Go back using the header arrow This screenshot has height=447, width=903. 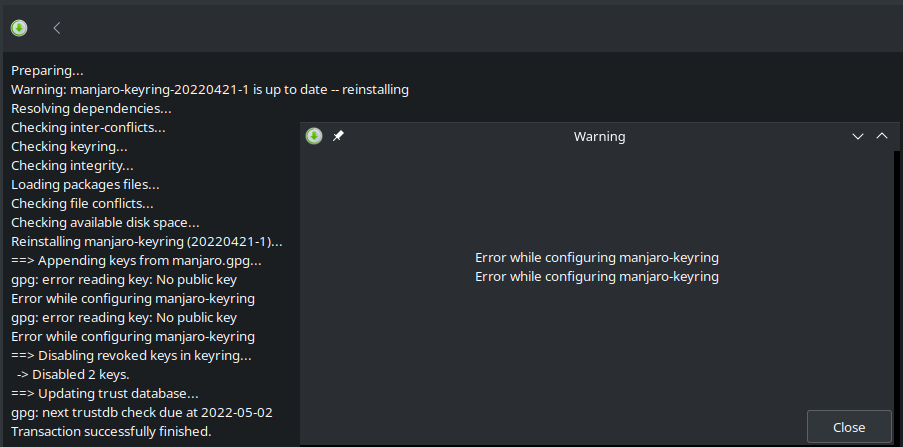click(56, 28)
